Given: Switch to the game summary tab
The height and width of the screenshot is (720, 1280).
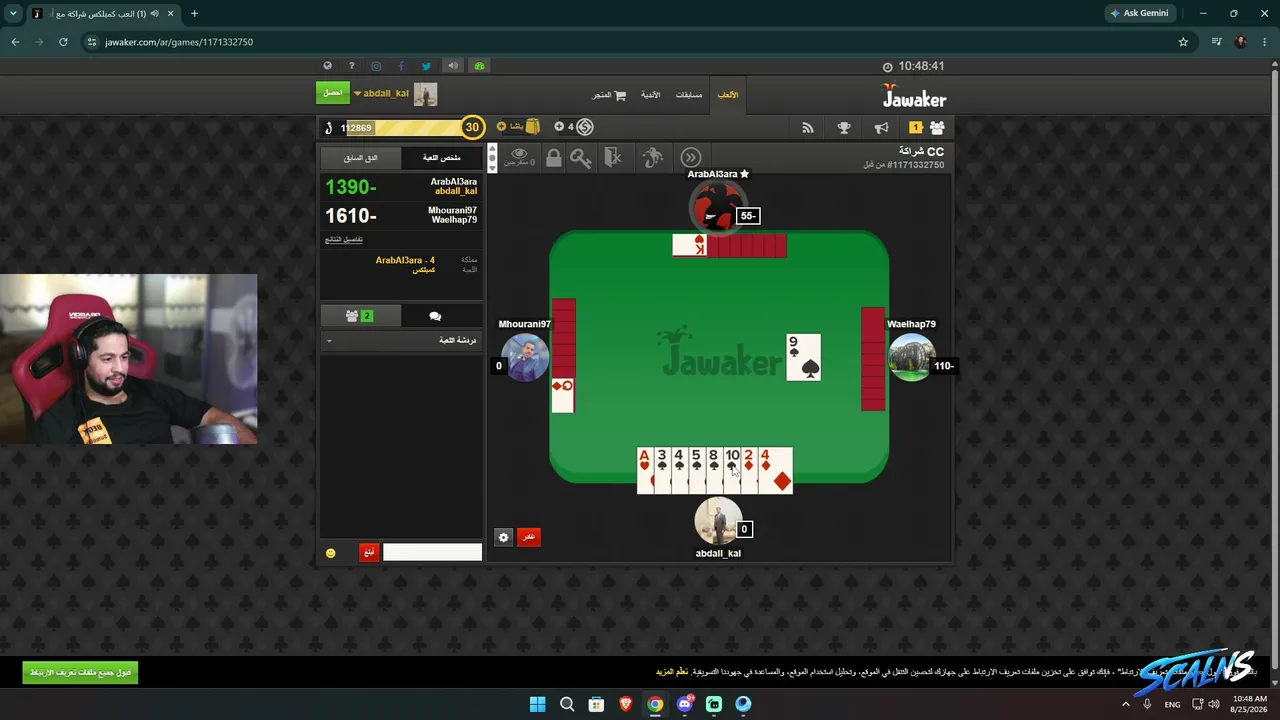Looking at the screenshot, I should [441, 158].
